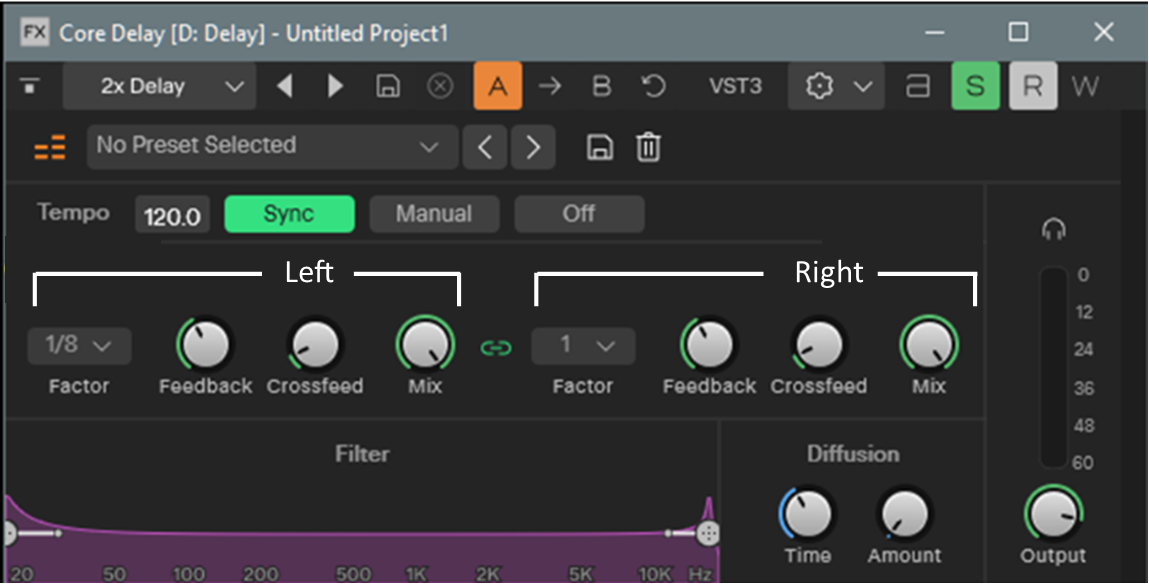Click the orange preset browser list icon
1149x584 pixels.
pos(50,148)
